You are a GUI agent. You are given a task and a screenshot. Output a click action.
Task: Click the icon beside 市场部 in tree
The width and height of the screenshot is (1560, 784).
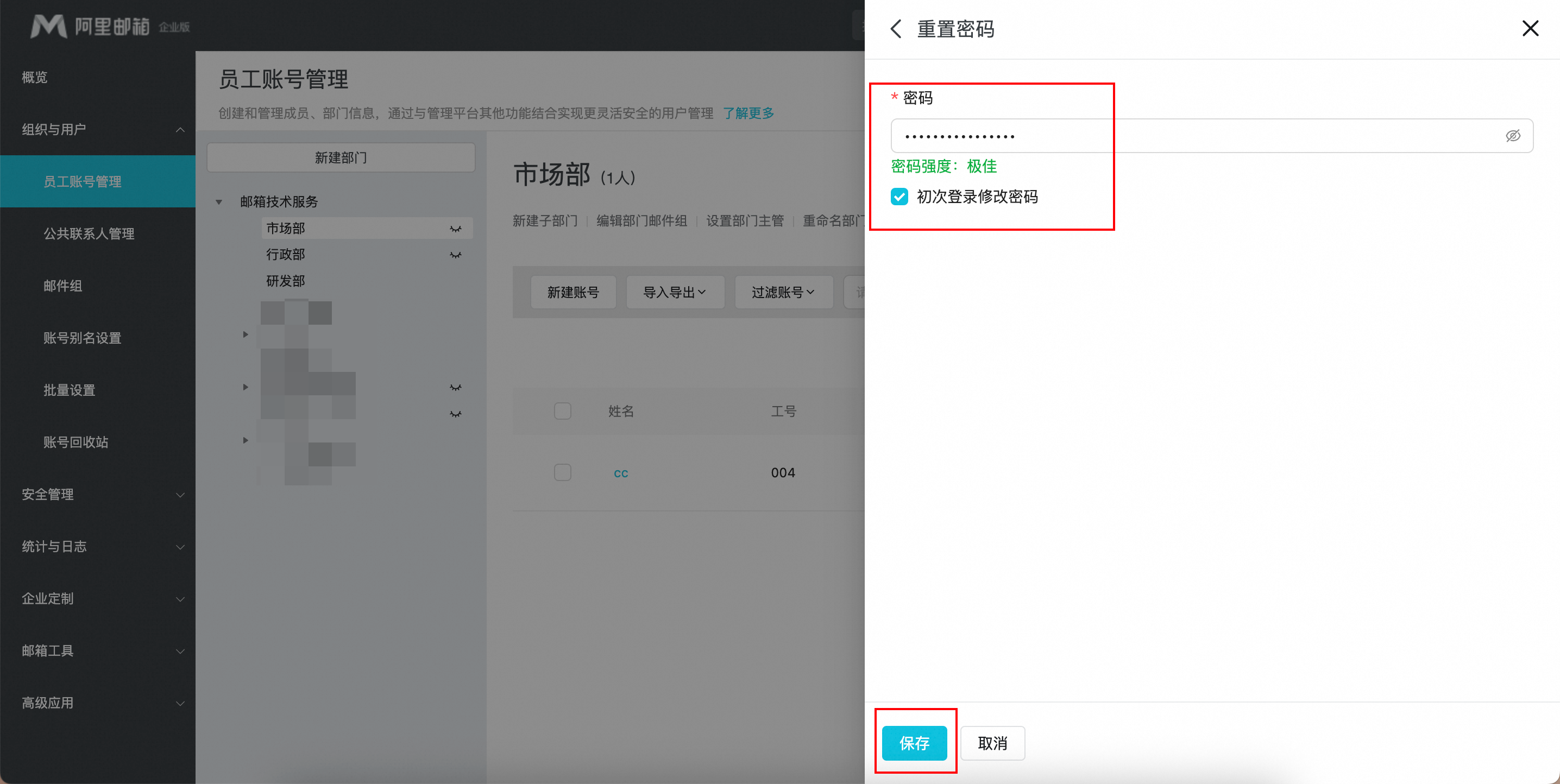point(455,229)
